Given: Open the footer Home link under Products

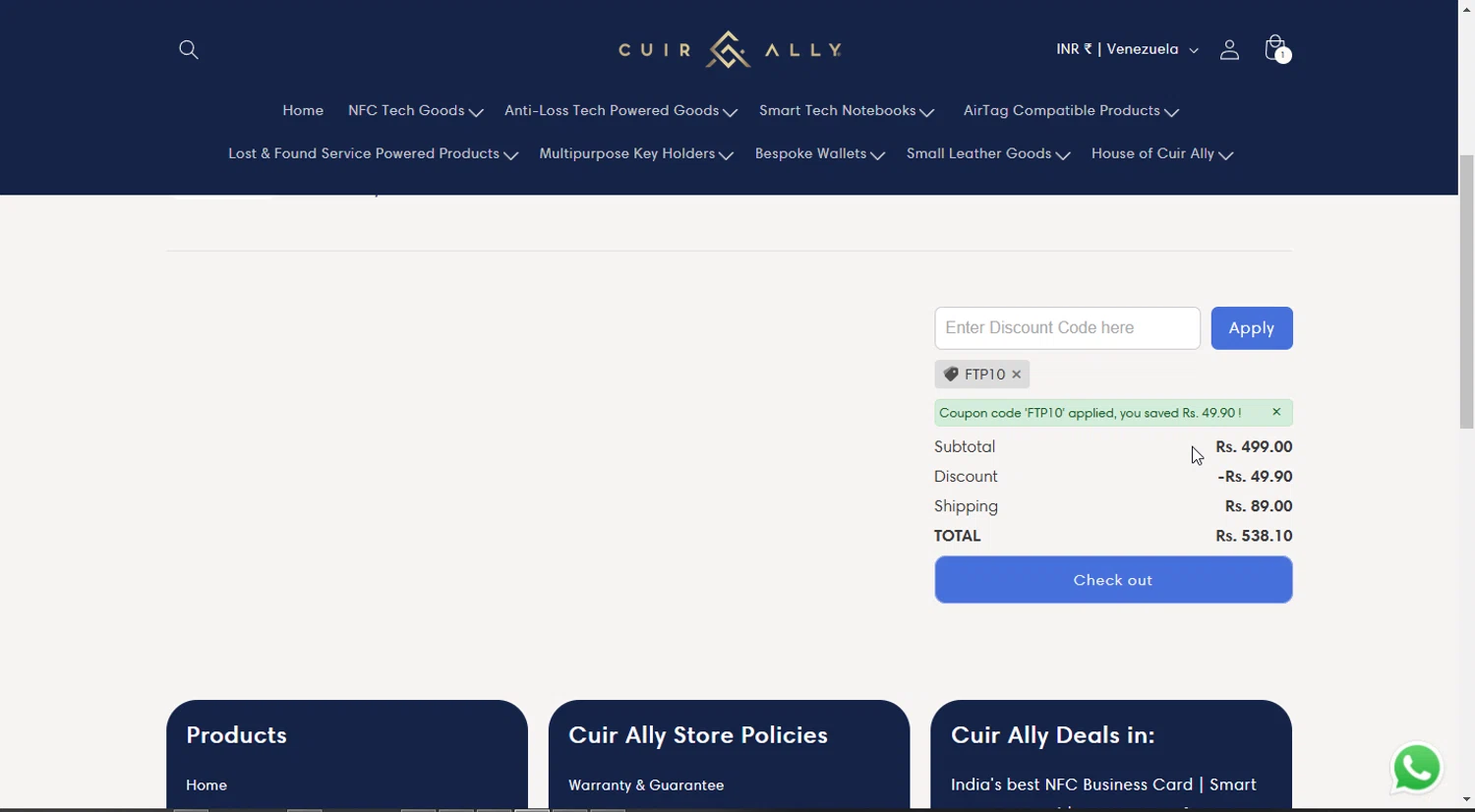Looking at the screenshot, I should click(206, 785).
